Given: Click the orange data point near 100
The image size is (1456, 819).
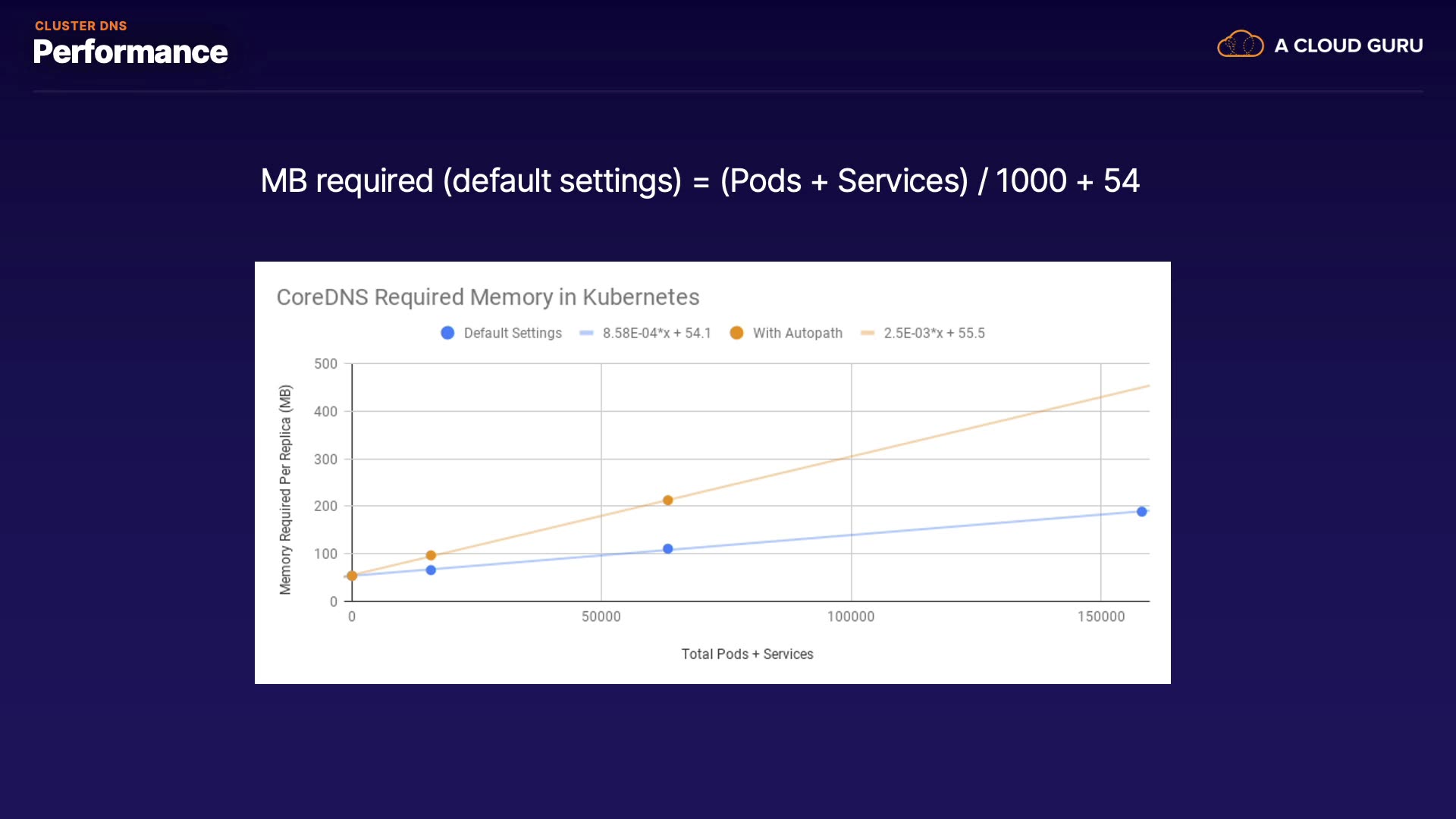Looking at the screenshot, I should (x=431, y=555).
